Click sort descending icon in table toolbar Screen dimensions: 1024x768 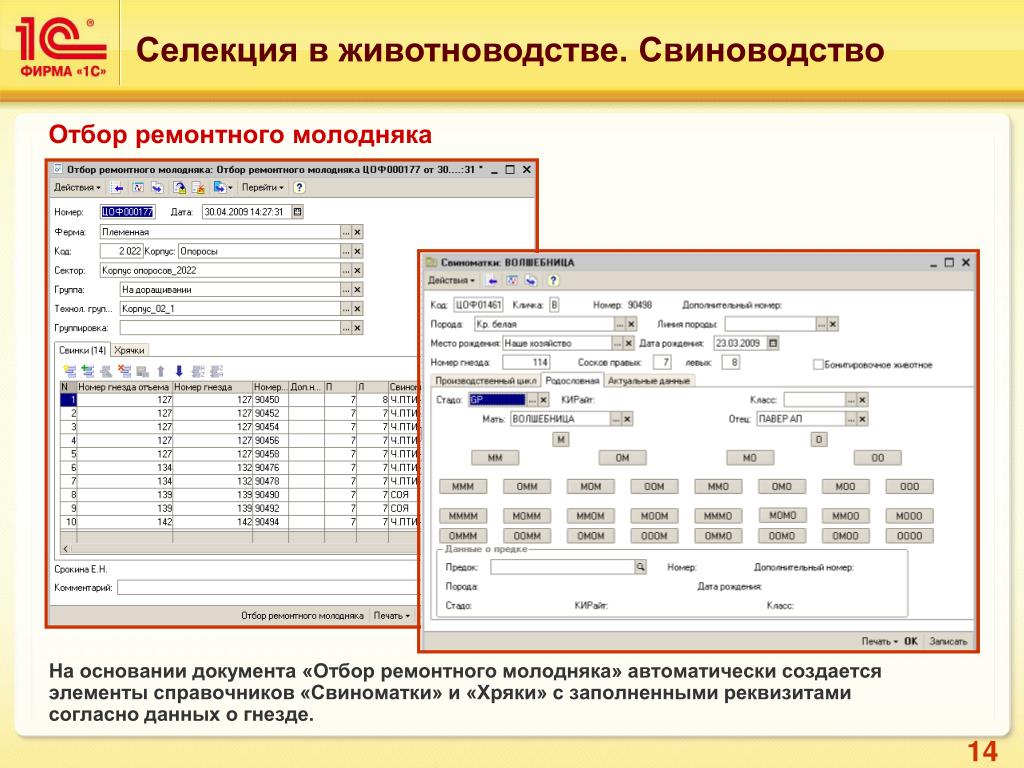coord(216,372)
